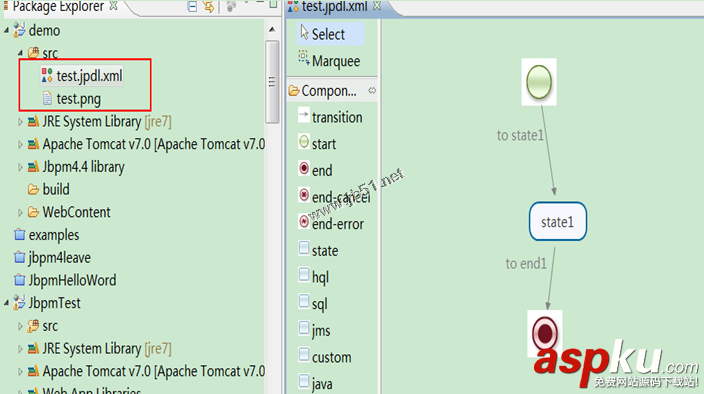
Task: Pick the java component
Action: coord(316,384)
